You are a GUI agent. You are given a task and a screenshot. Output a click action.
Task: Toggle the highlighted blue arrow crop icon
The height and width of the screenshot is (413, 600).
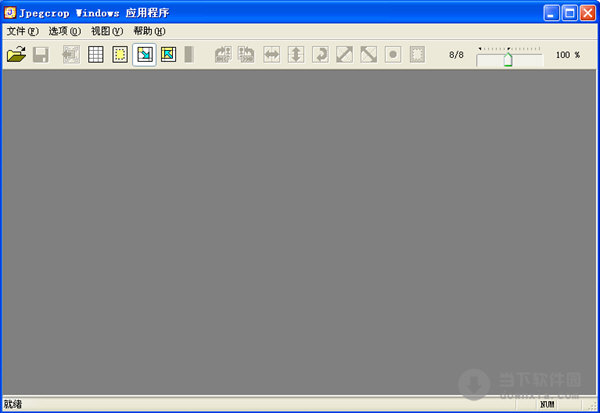pyautogui.click(x=144, y=55)
